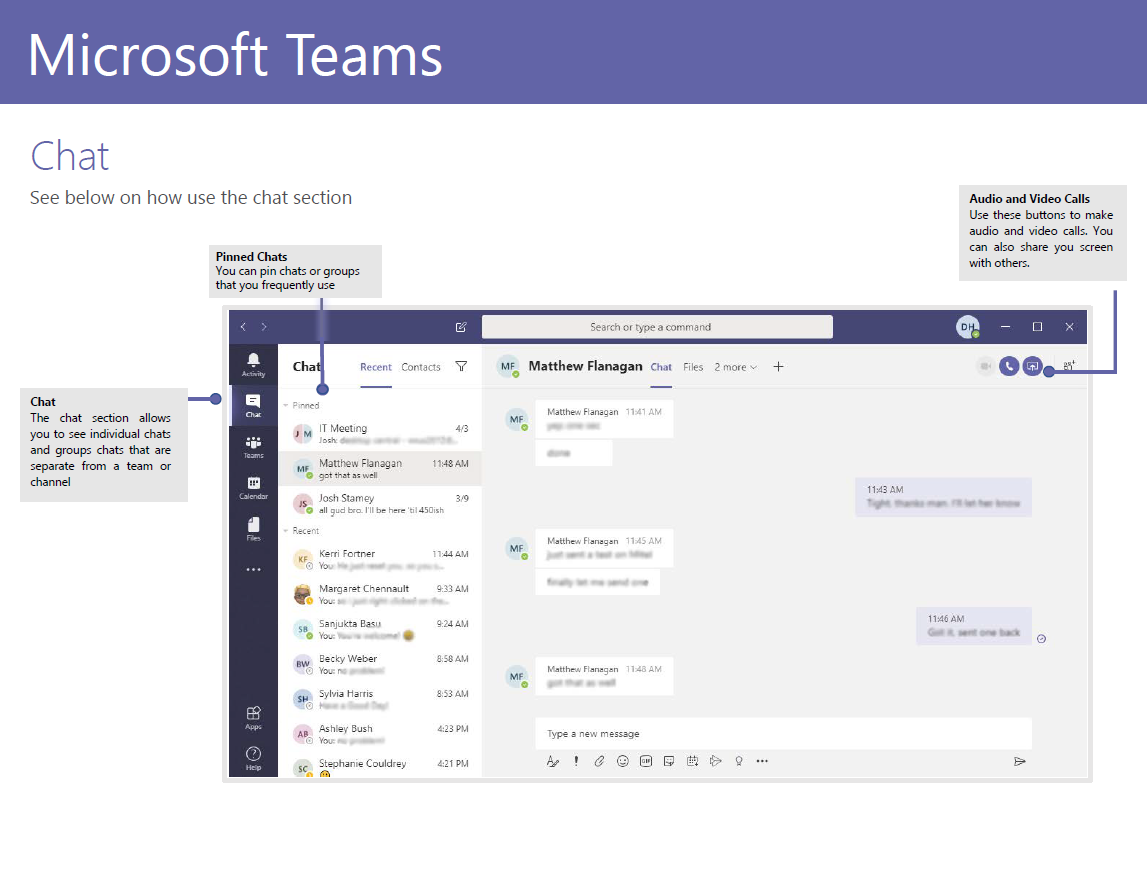Open the emoji picker
Image resolution: width=1147 pixels, height=884 pixels.
pos(623,761)
